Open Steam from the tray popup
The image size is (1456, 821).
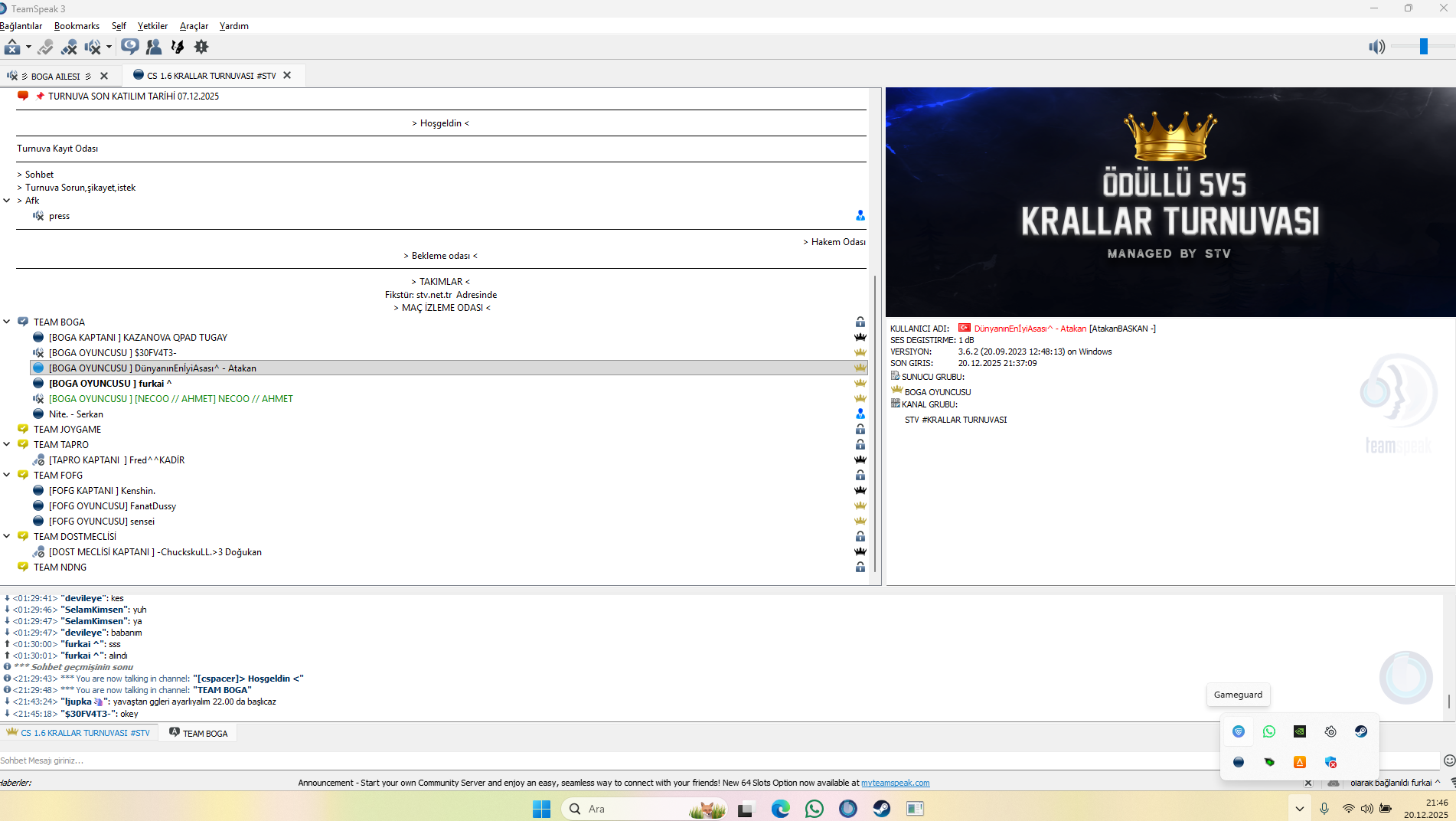(x=1361, y=731)
